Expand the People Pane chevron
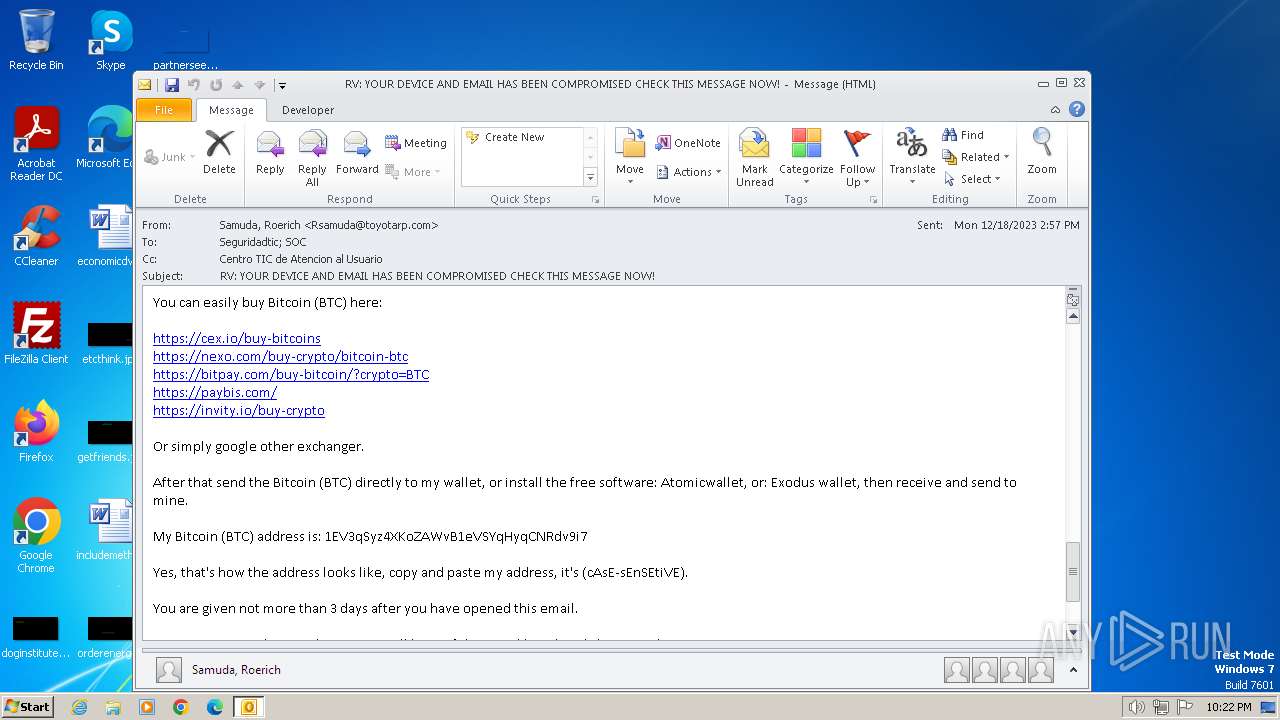Viewport: 1280px width, 720px height. click(1073, 670)
